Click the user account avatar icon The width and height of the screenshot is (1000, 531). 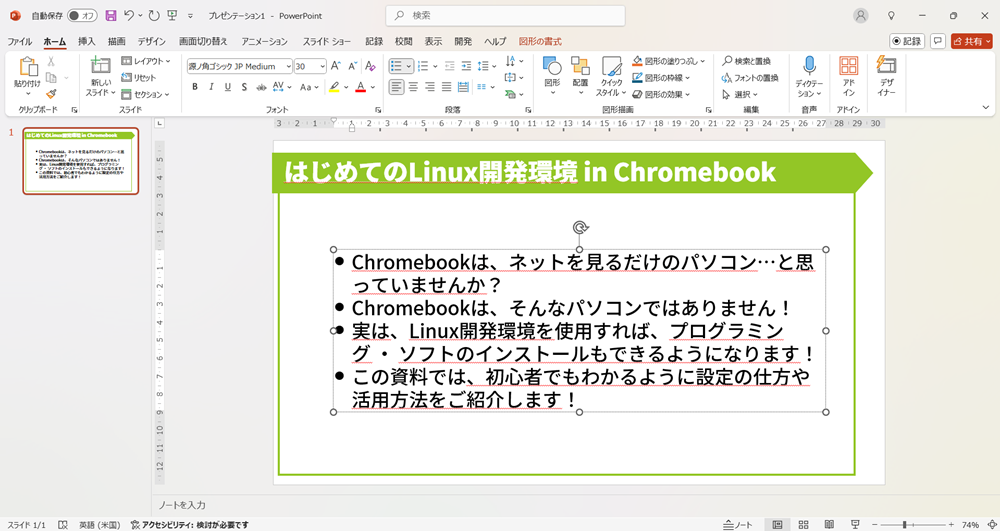coord(861,16)
